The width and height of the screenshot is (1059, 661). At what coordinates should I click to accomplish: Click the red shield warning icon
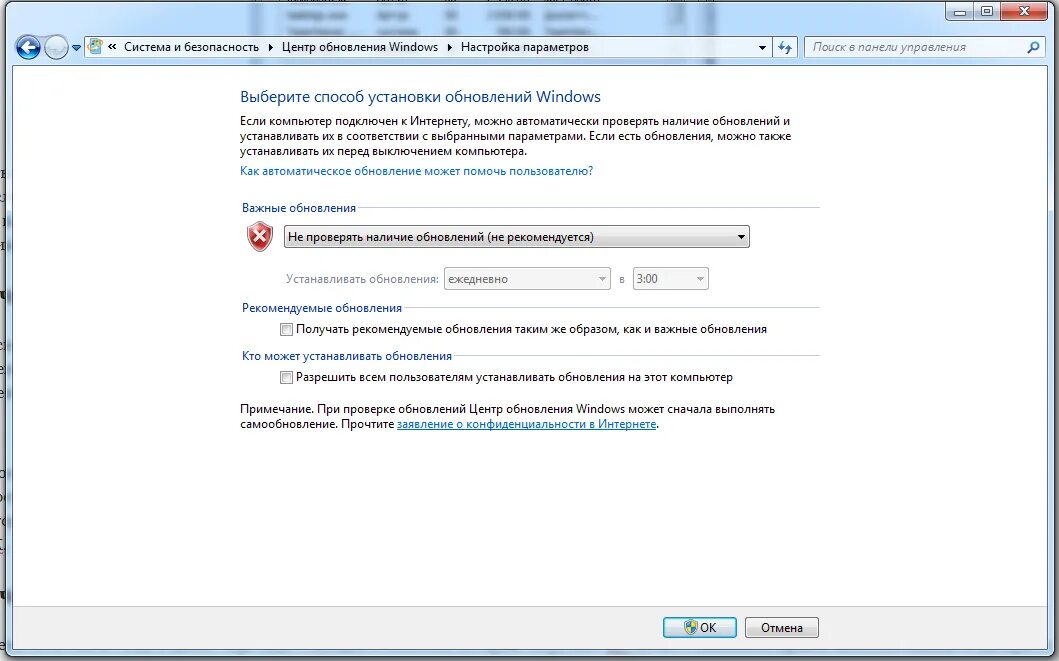click(x=259, y=236)
